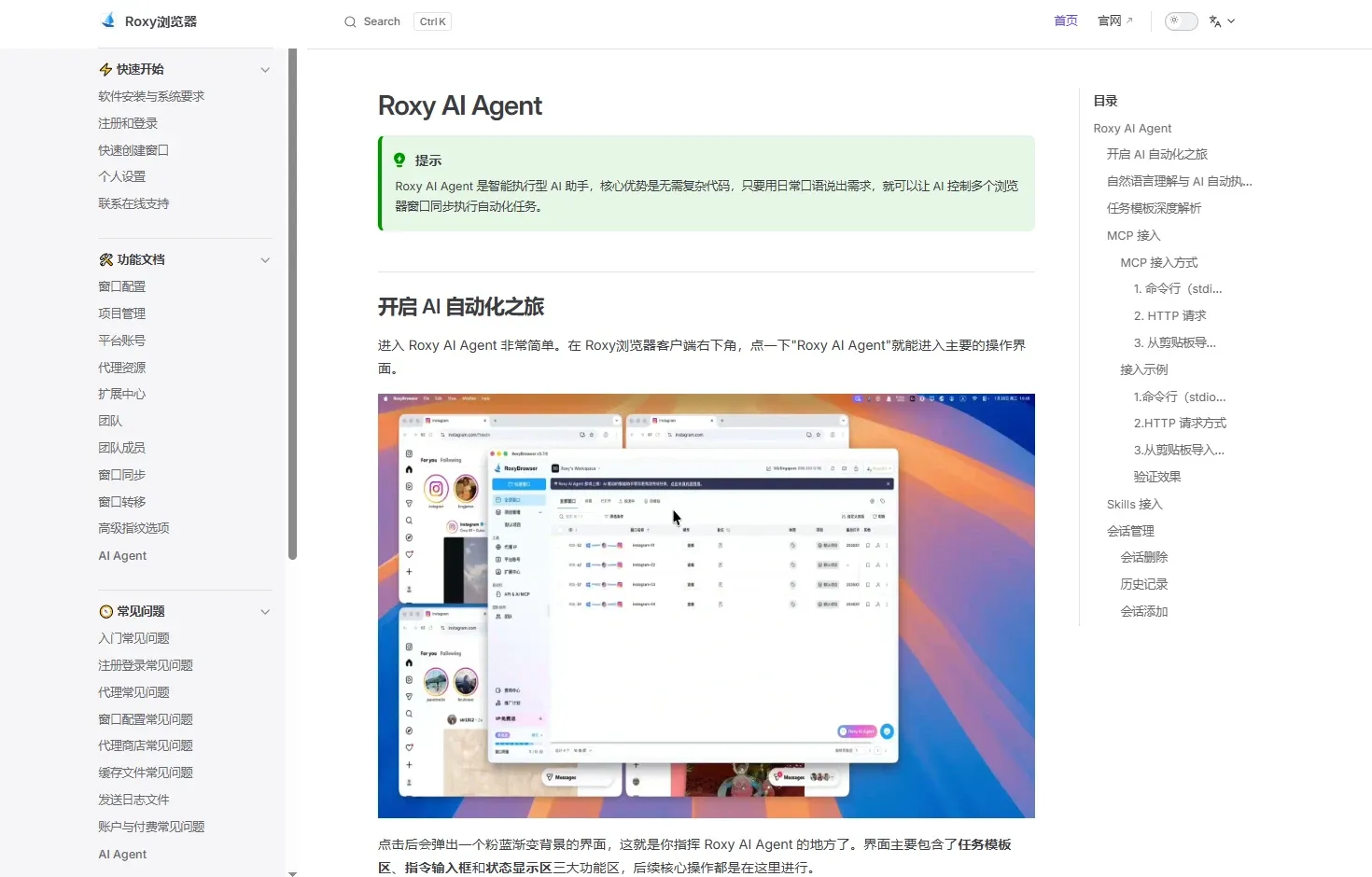Open 扩展中心 in sidebar

pos(122,394)
